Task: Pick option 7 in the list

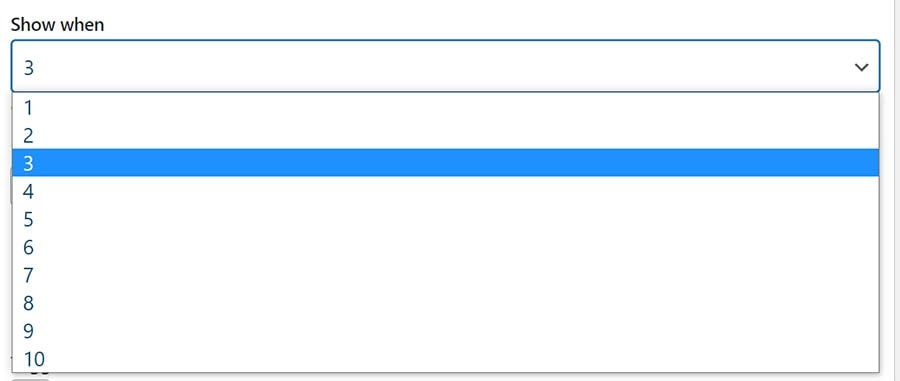Action: (x=445, y=275)
